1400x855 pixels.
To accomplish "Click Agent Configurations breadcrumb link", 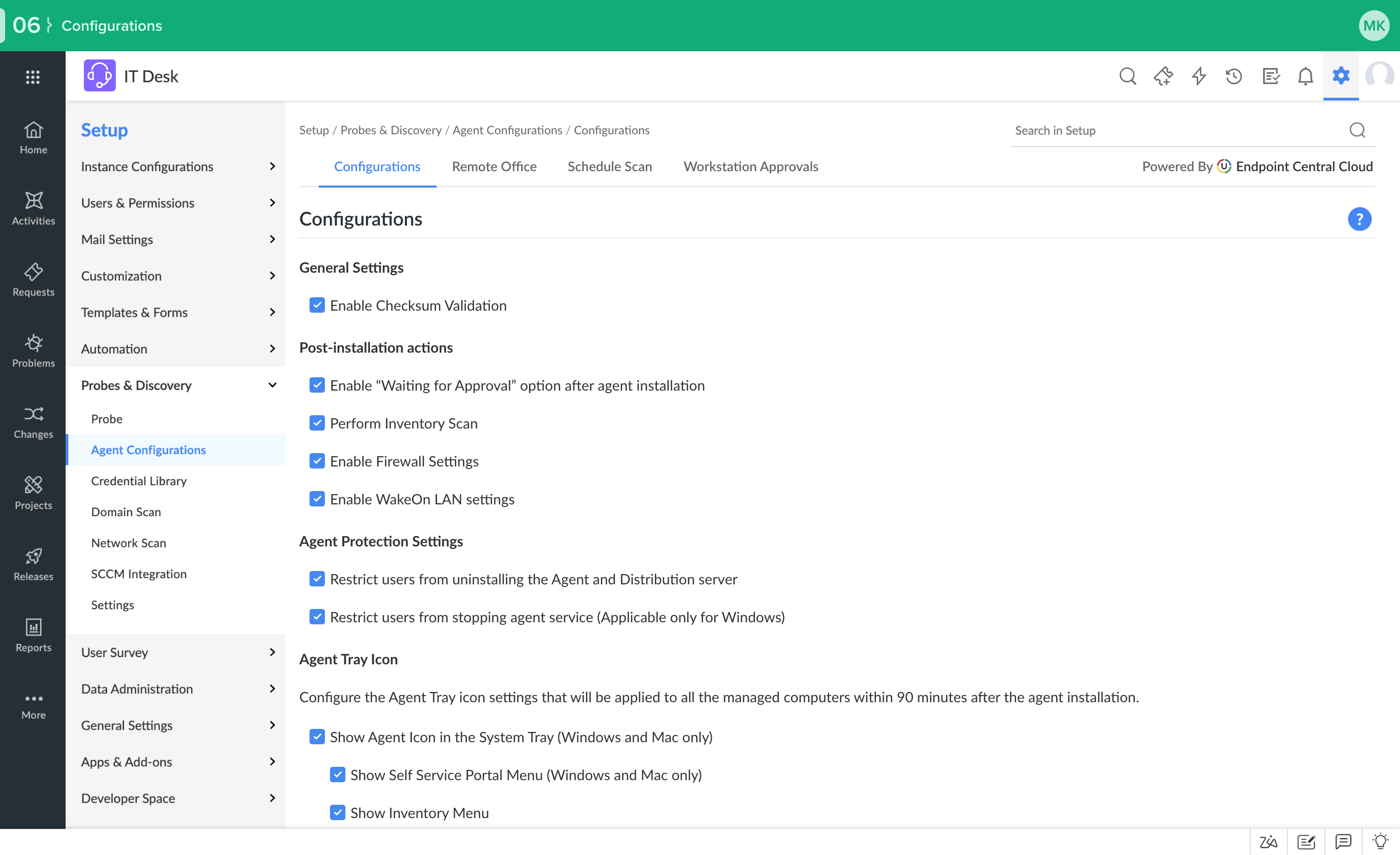I will coord(507,130).
